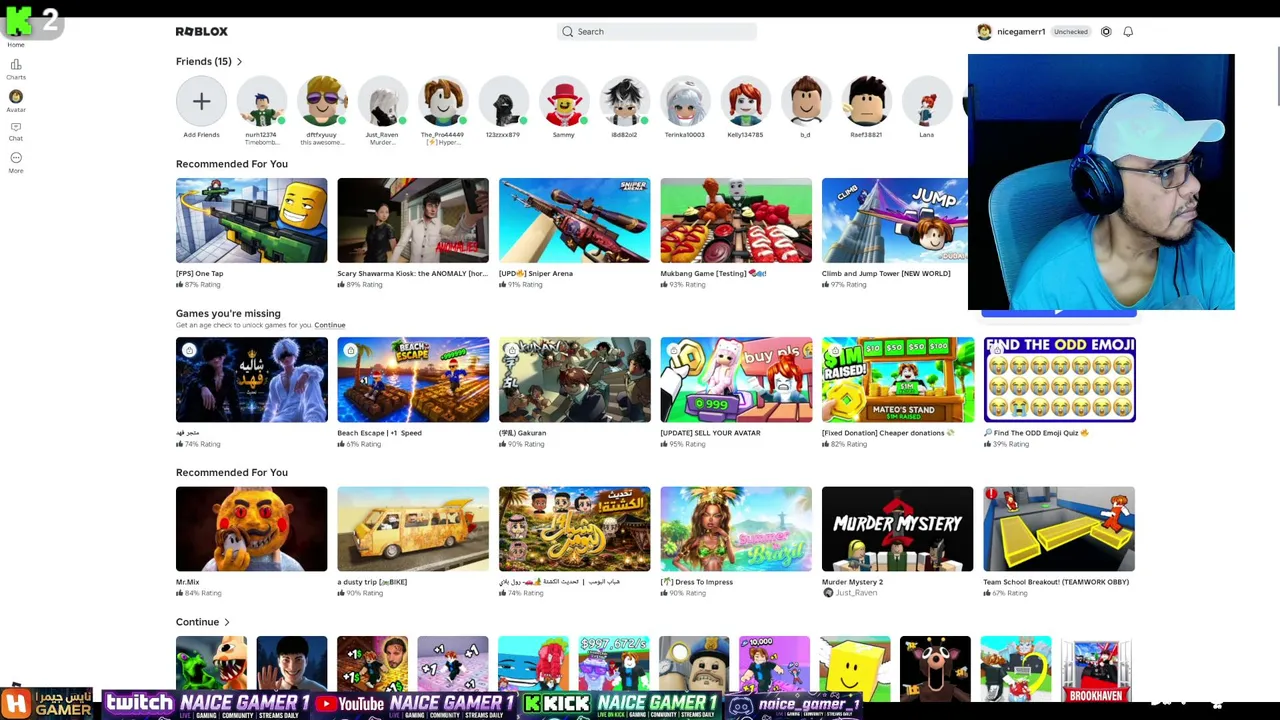1280x720 pixels.
Task: Open Find The ODD Emoji Quiz thumbnail
Action: coord(1059,380)
